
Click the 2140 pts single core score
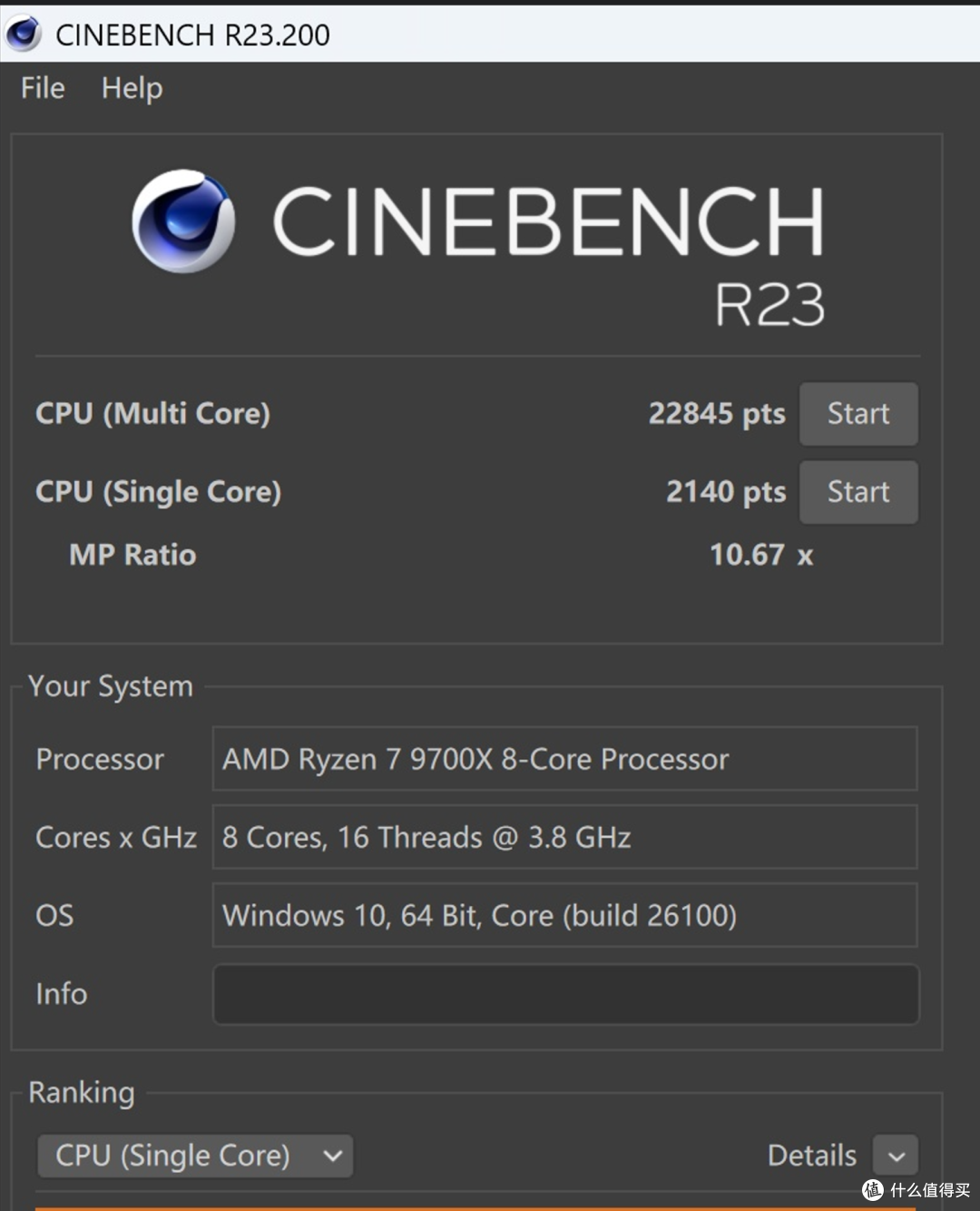(x=726, y=492)
